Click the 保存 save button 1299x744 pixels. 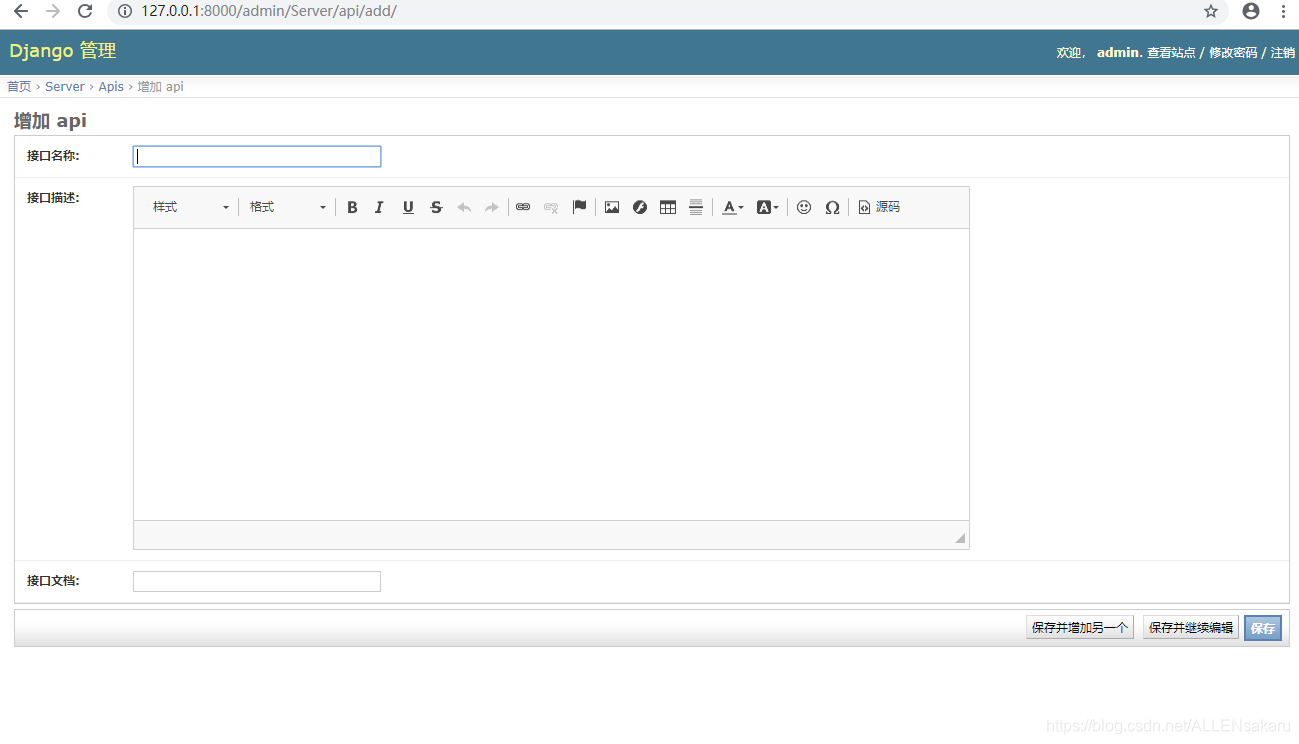click(x=1263, y=628)
